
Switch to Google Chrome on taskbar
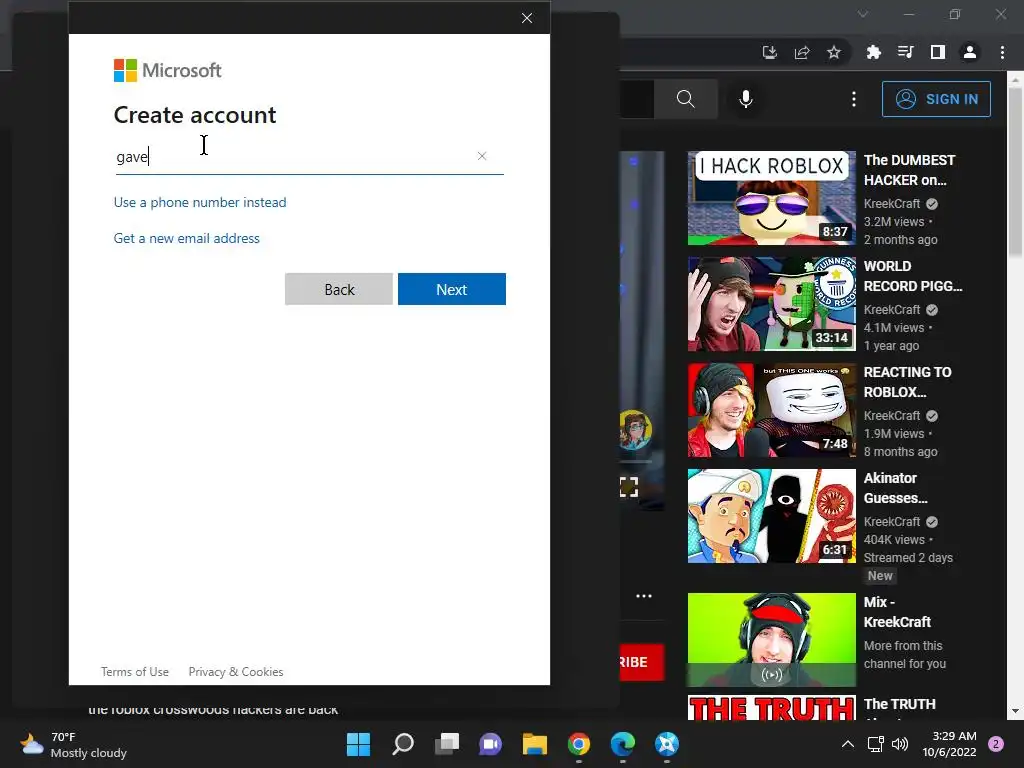tap(579, 744)
